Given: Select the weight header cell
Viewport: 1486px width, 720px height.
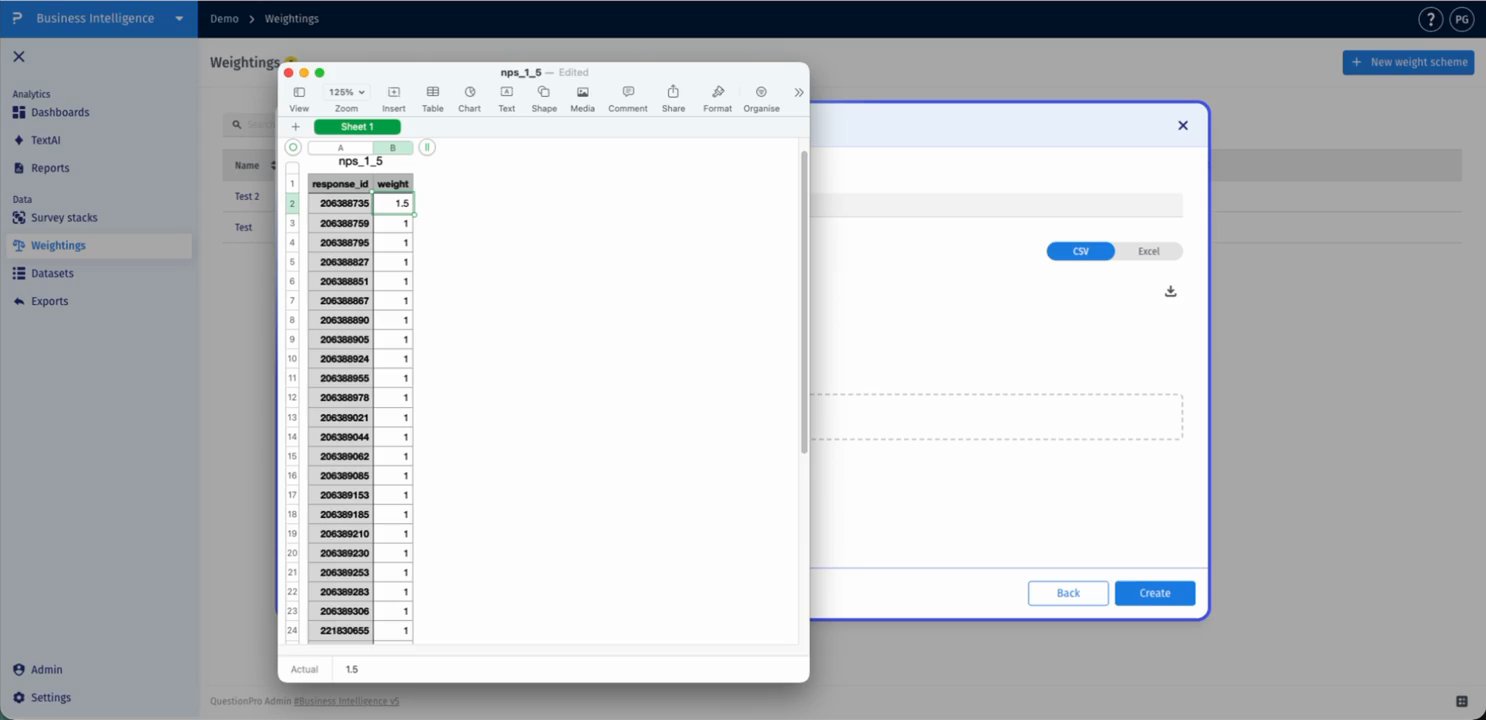Looking at the screenshot, I should click(393, 184).
